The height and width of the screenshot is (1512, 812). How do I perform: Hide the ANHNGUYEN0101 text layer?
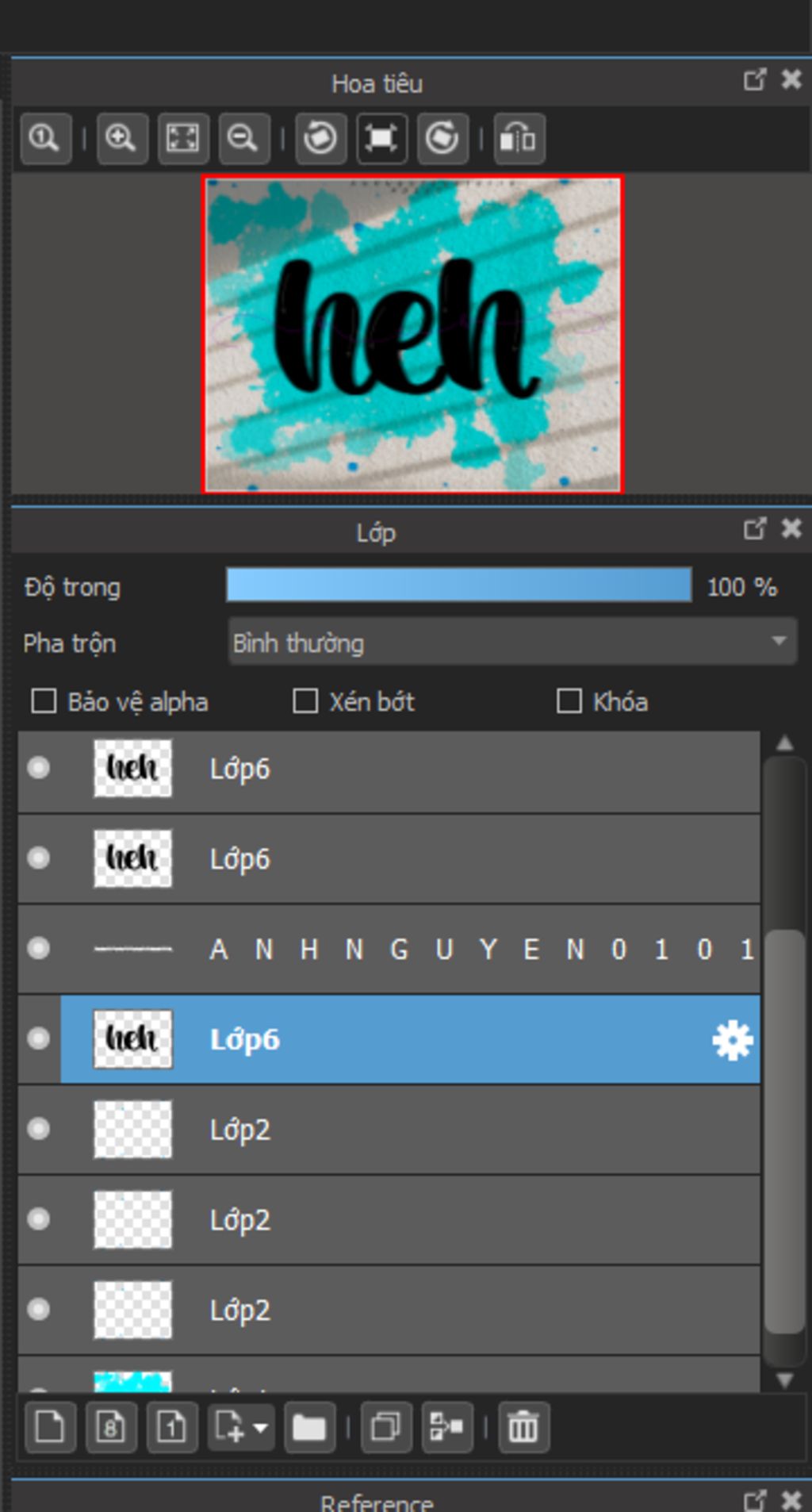[38, 949]
